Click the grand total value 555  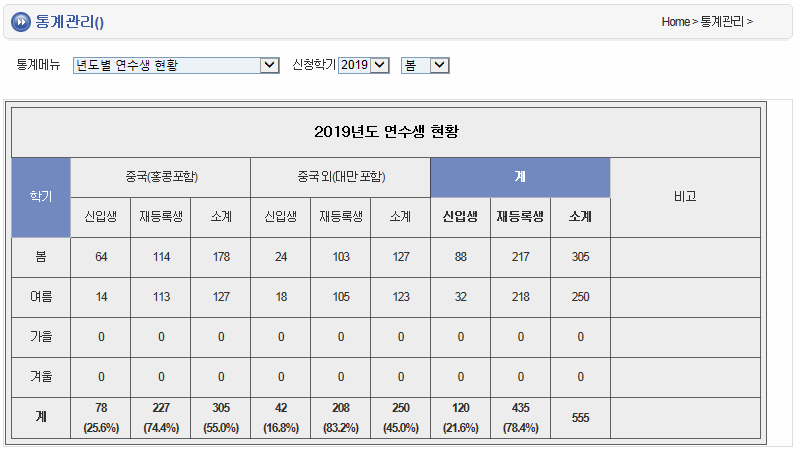pyautogui.click(x=580, y=418)
